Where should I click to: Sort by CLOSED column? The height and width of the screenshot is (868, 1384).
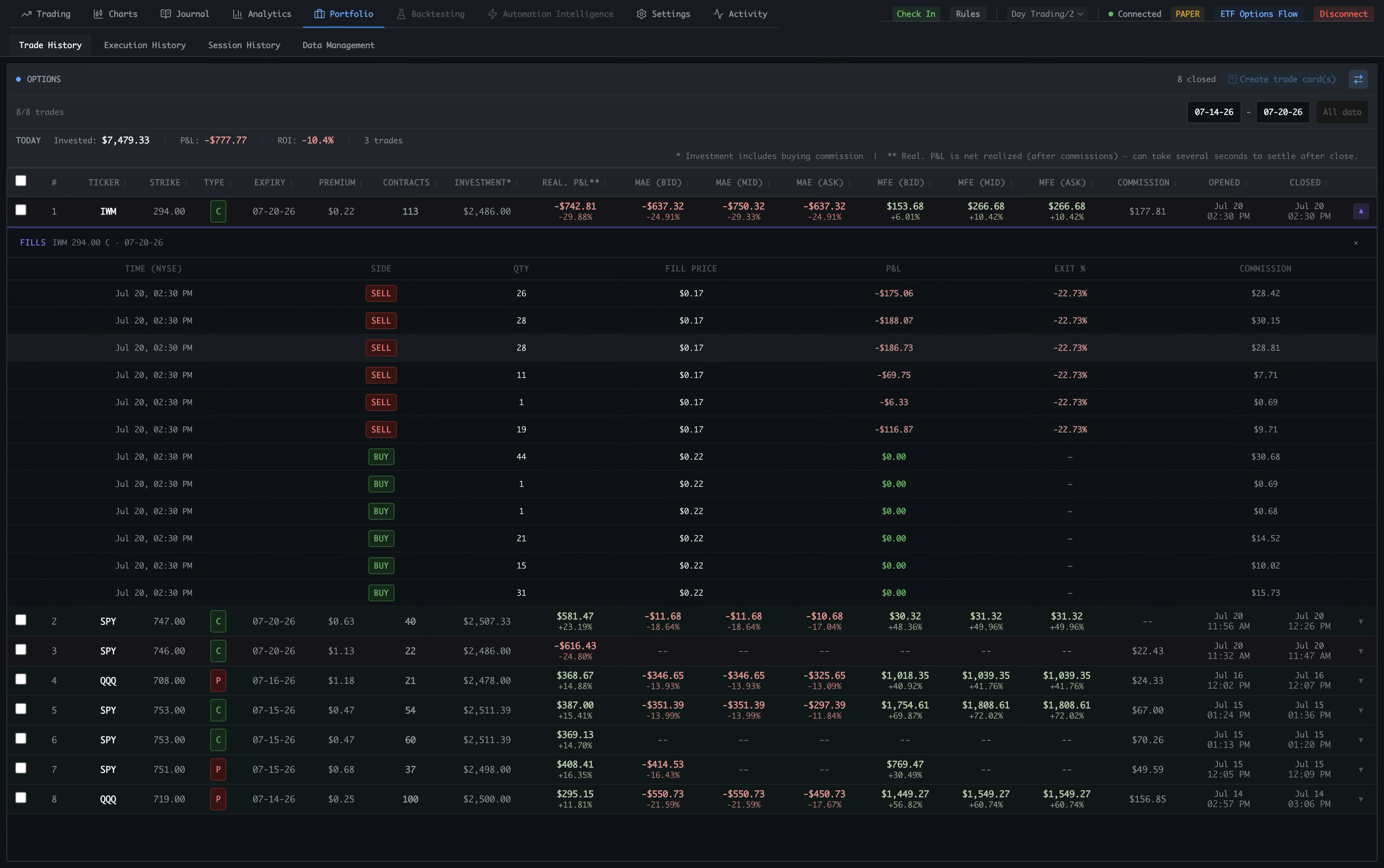[x=1309, y=183]
